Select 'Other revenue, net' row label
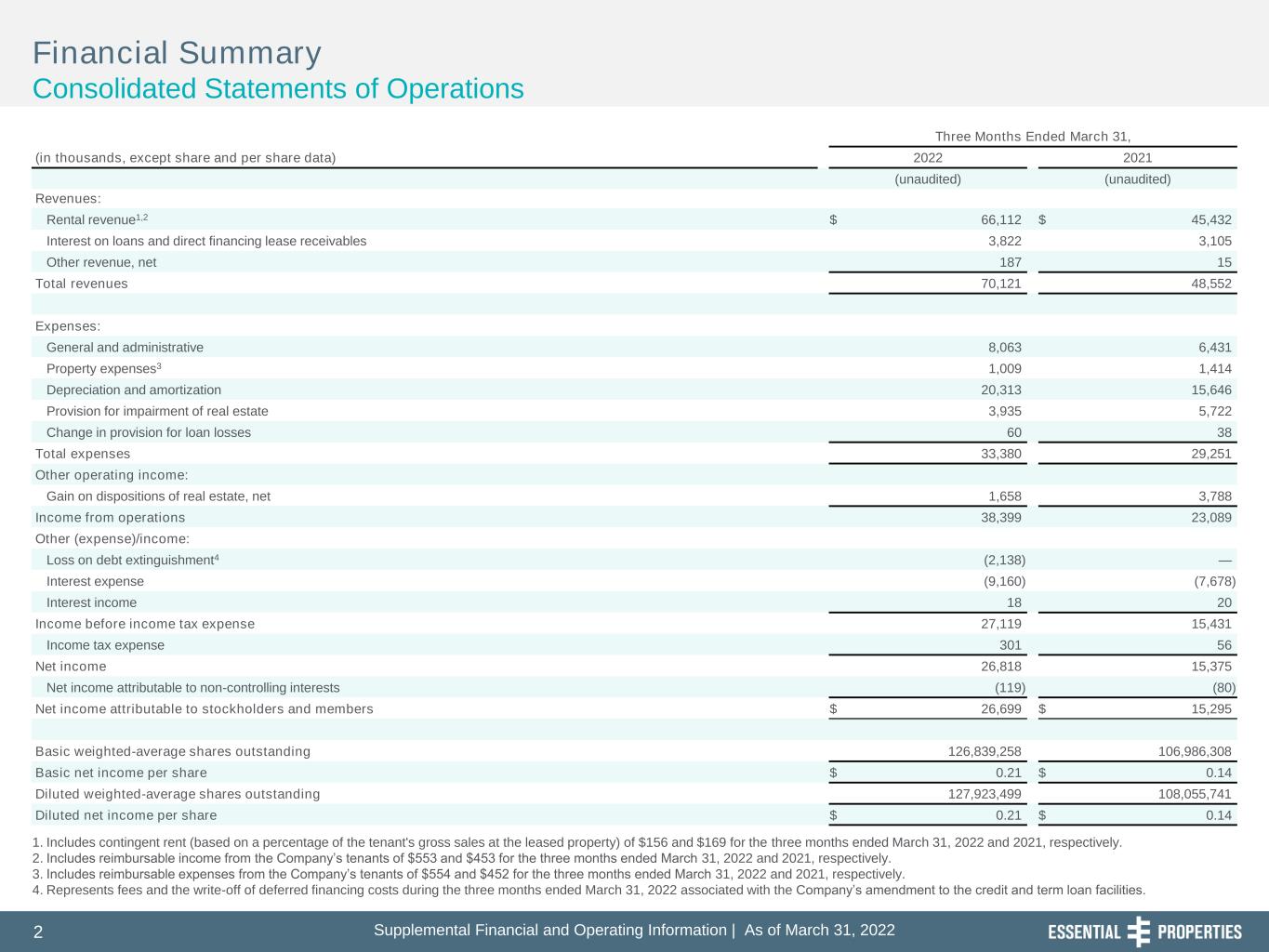 pos(101,262)
